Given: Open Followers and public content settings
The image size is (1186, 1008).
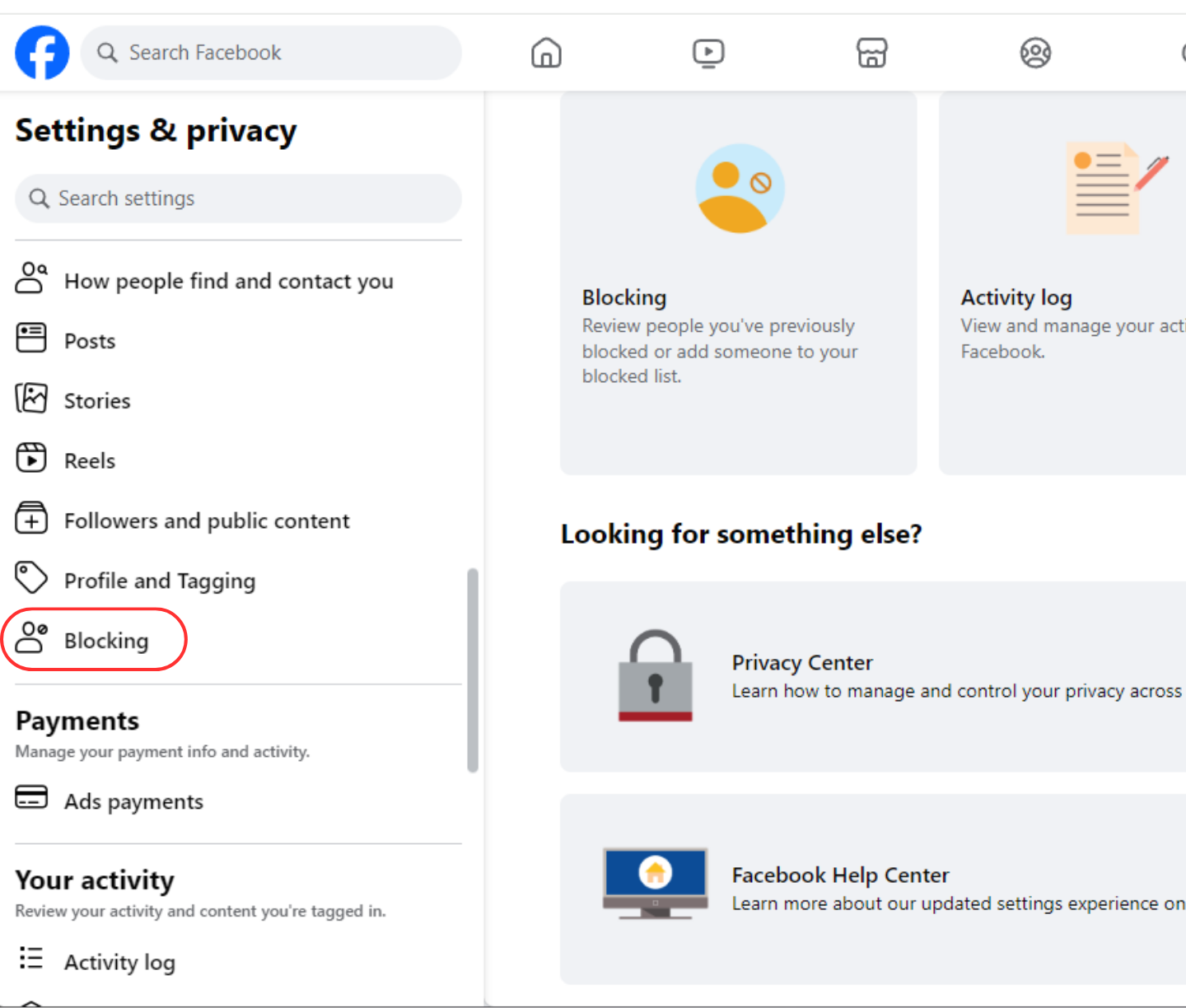Looking at the screenshot, I should tap(206, 521).
